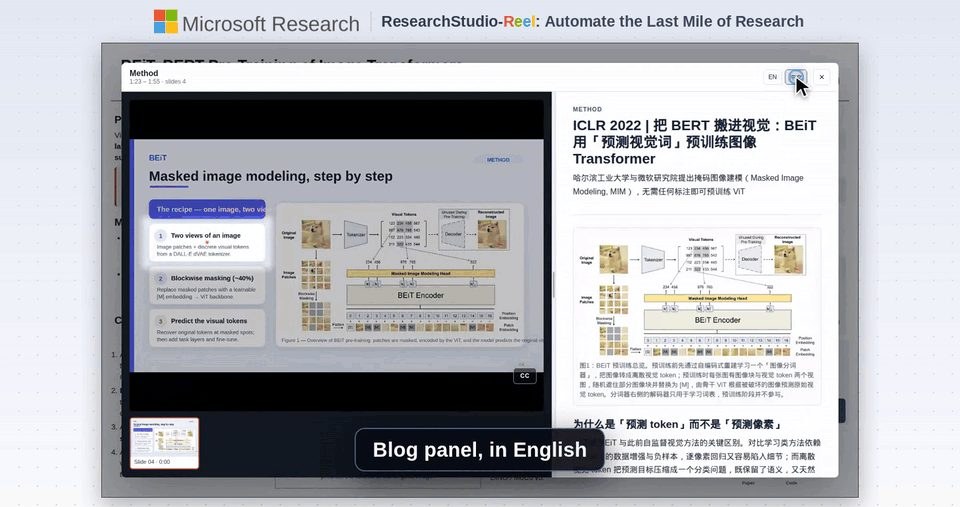The image size is (960, 507).
Task: Click the ResearchStudio-Reel header title
Action: click(x=592, y=21)
